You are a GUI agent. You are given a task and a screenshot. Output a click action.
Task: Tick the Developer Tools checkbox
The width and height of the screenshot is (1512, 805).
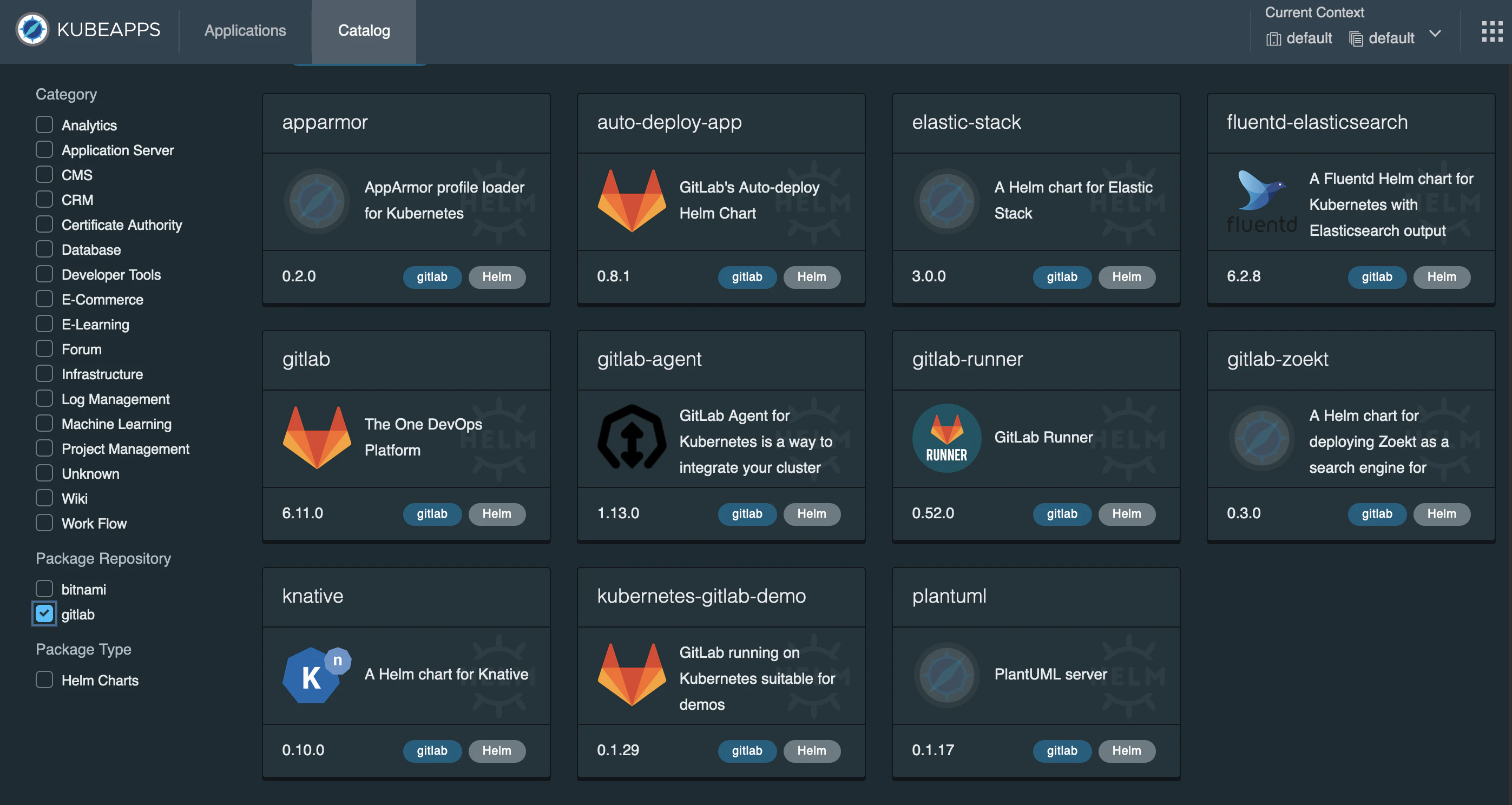(x=44, y=274)
